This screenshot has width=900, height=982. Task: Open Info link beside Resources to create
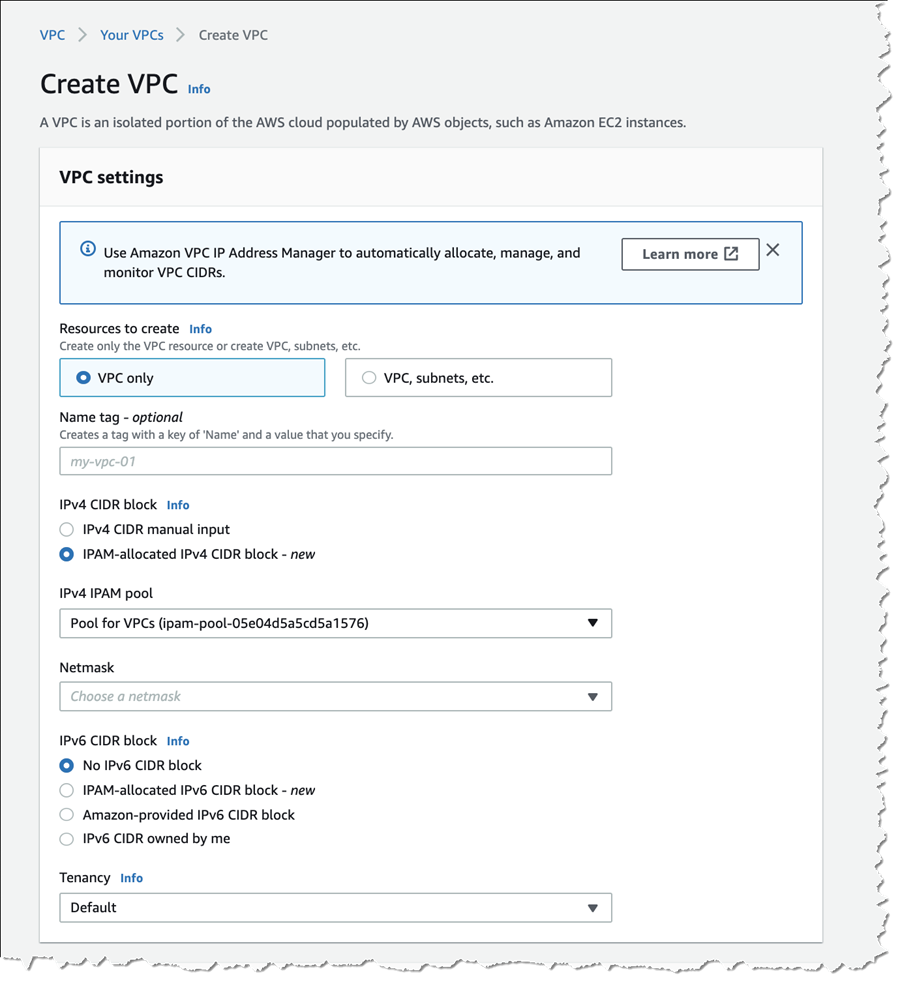[200, 329]
